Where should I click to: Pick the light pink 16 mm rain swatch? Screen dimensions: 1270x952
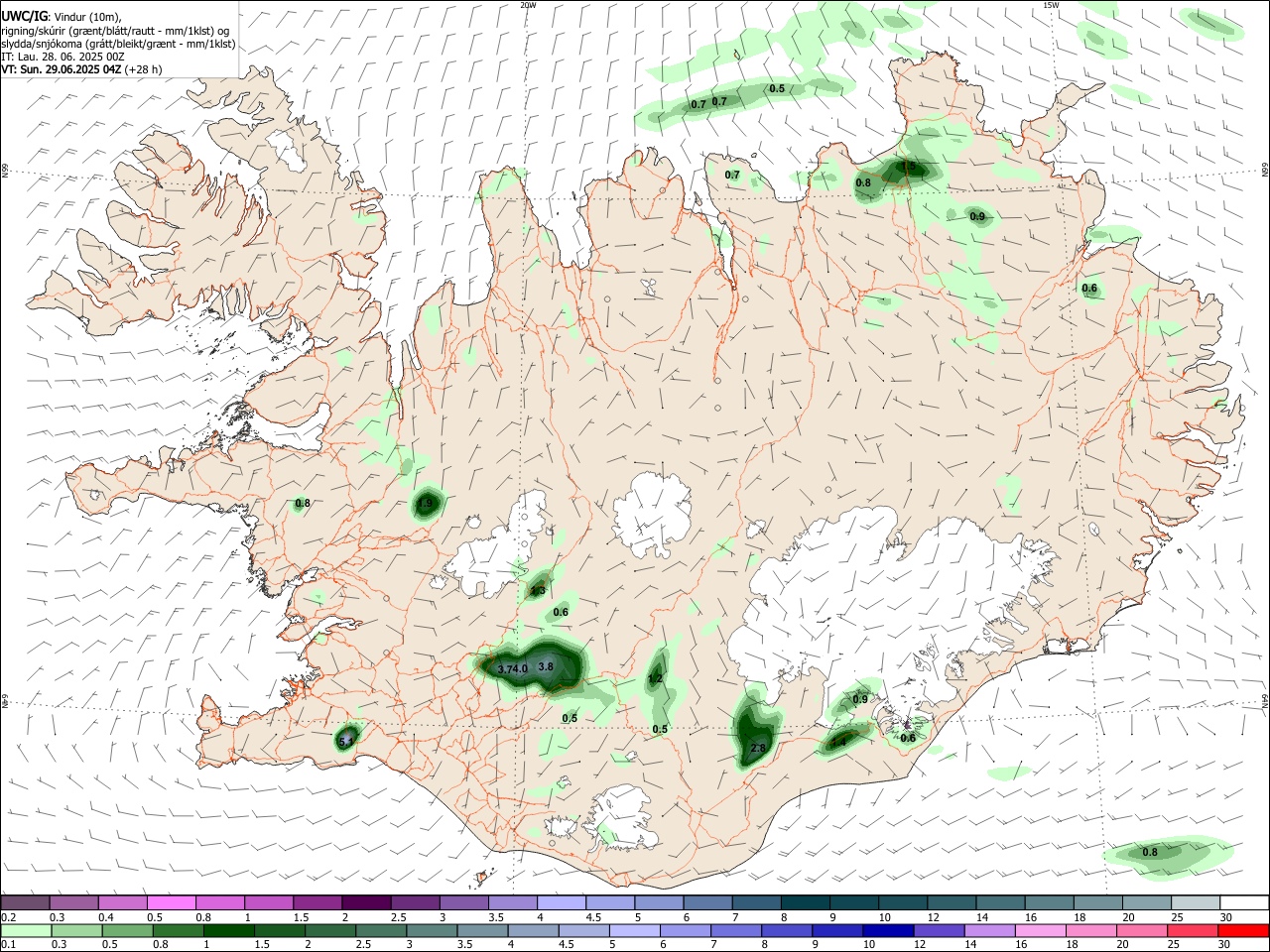click(1042, 930)
